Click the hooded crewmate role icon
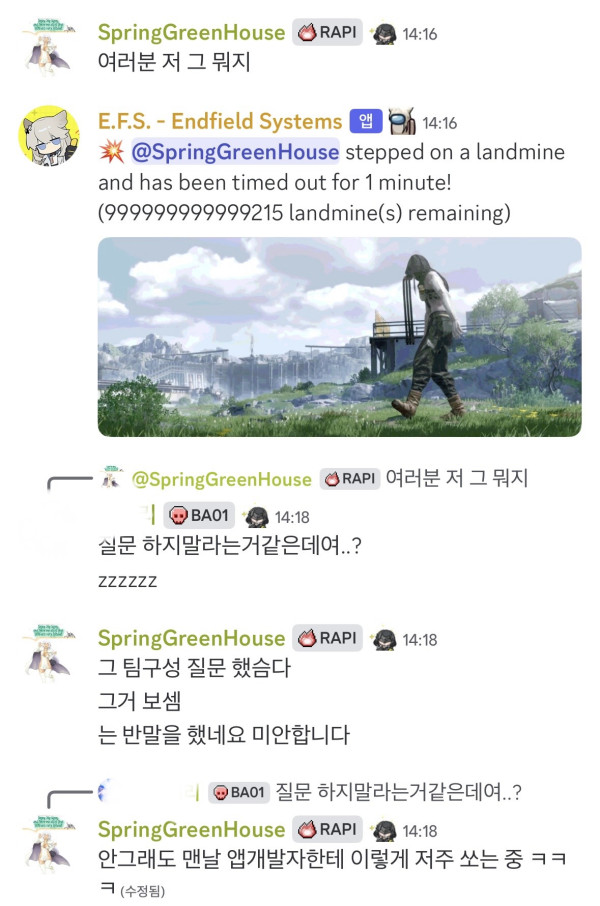 click(x=402, y=121)
